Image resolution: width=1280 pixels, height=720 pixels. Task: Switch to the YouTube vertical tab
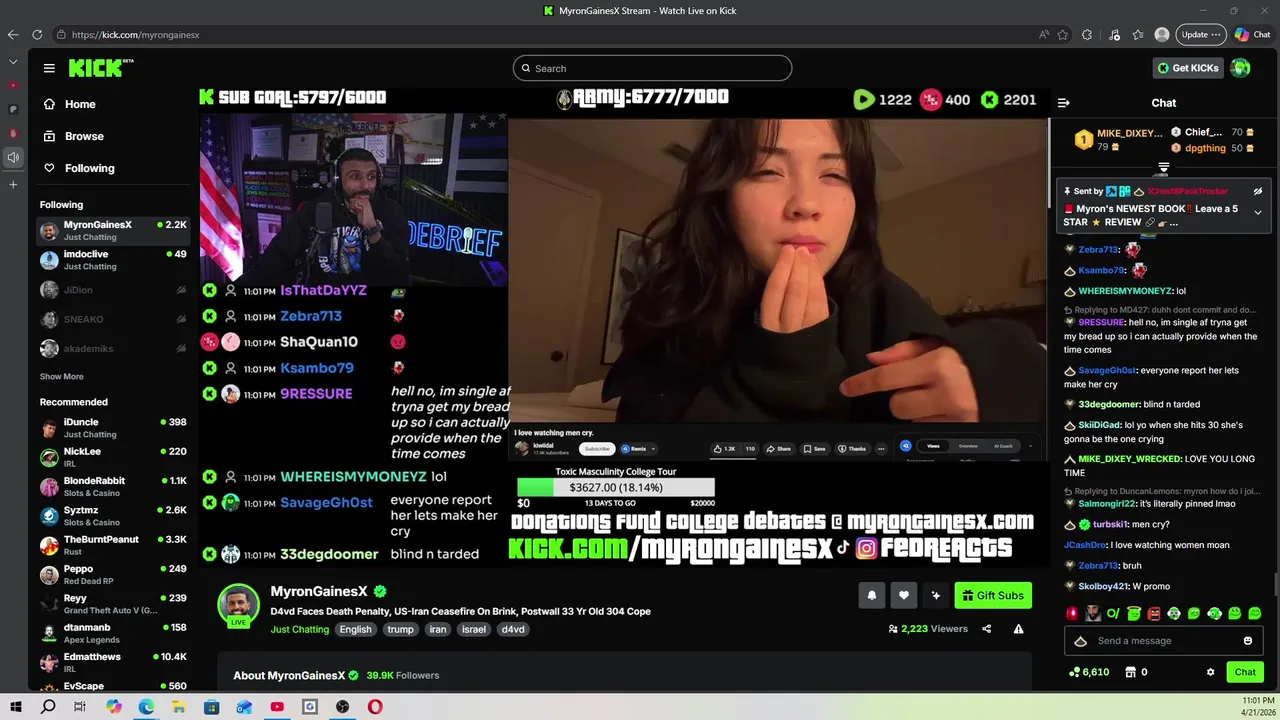13,85
